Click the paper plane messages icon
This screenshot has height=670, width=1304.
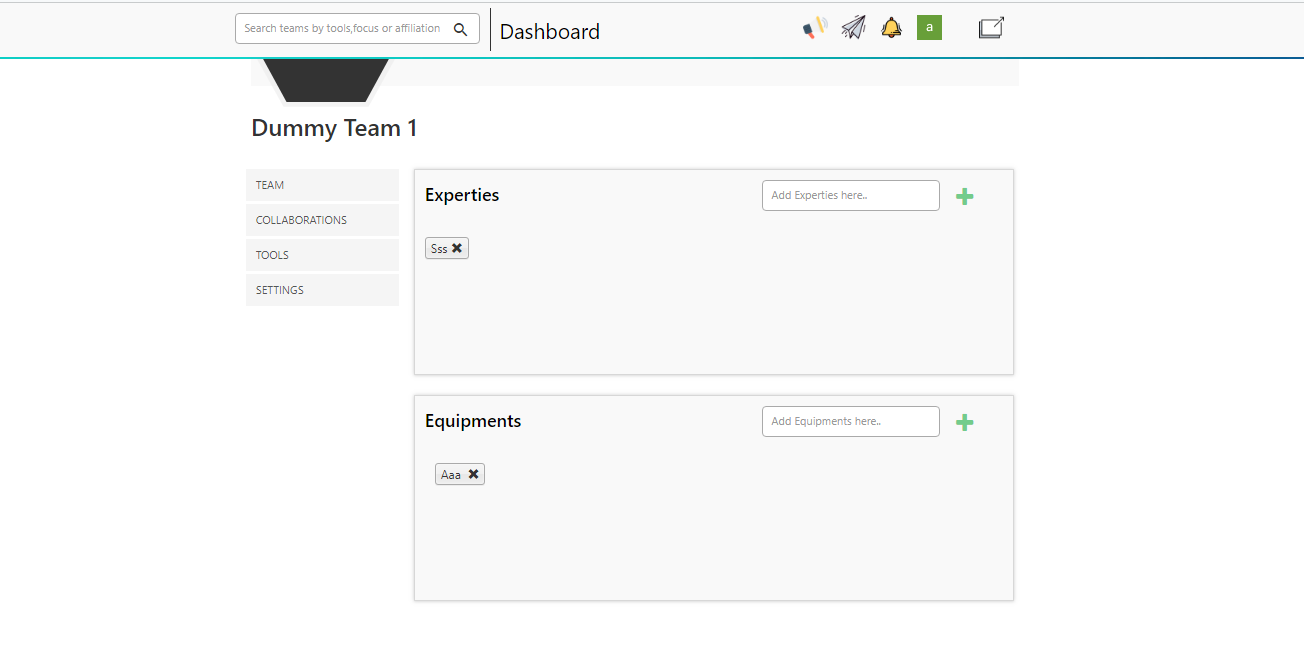(853, 28)
